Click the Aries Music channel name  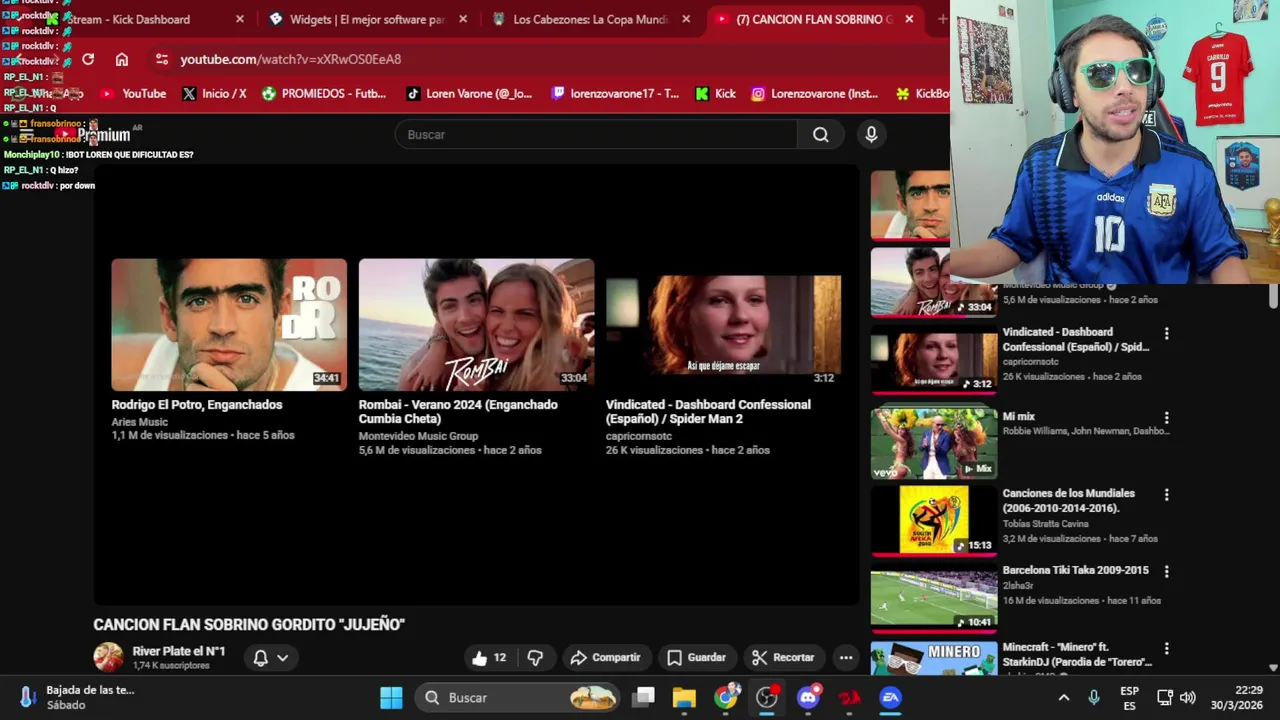[140, 422]
